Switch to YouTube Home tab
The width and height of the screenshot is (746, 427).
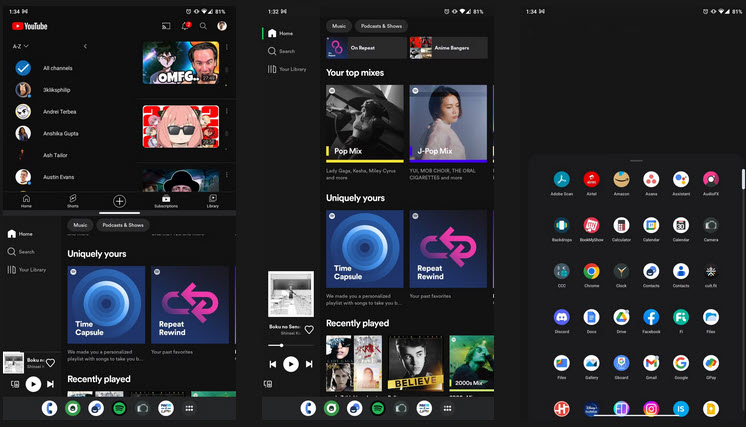pos(26,201)
